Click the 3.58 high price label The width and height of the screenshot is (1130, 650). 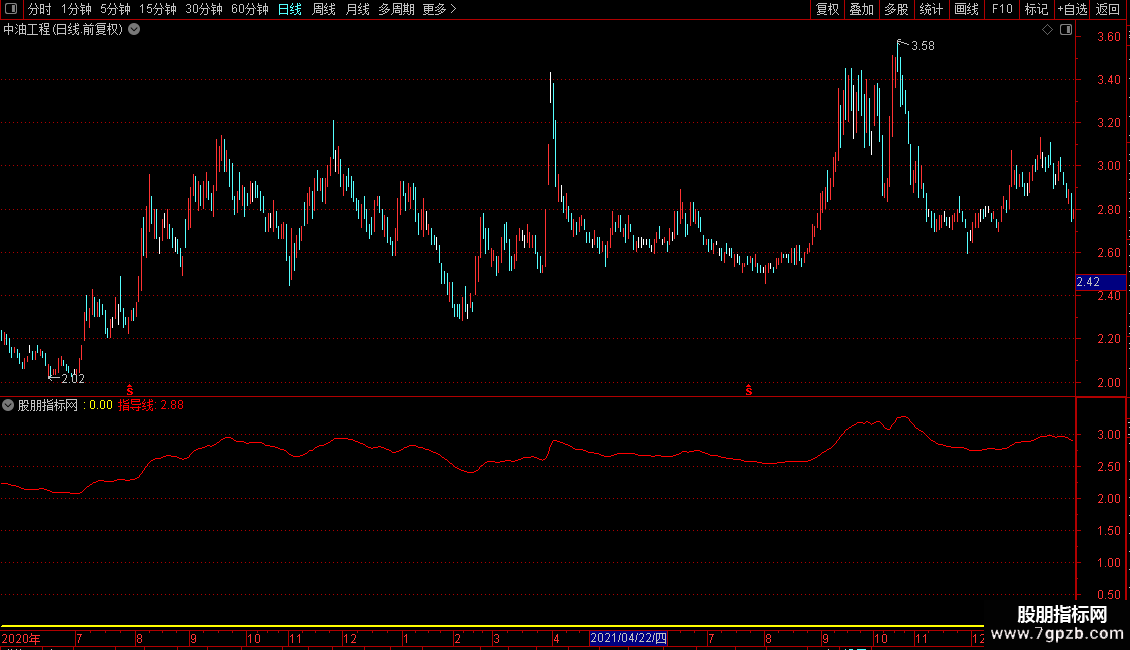pos(922,46)
